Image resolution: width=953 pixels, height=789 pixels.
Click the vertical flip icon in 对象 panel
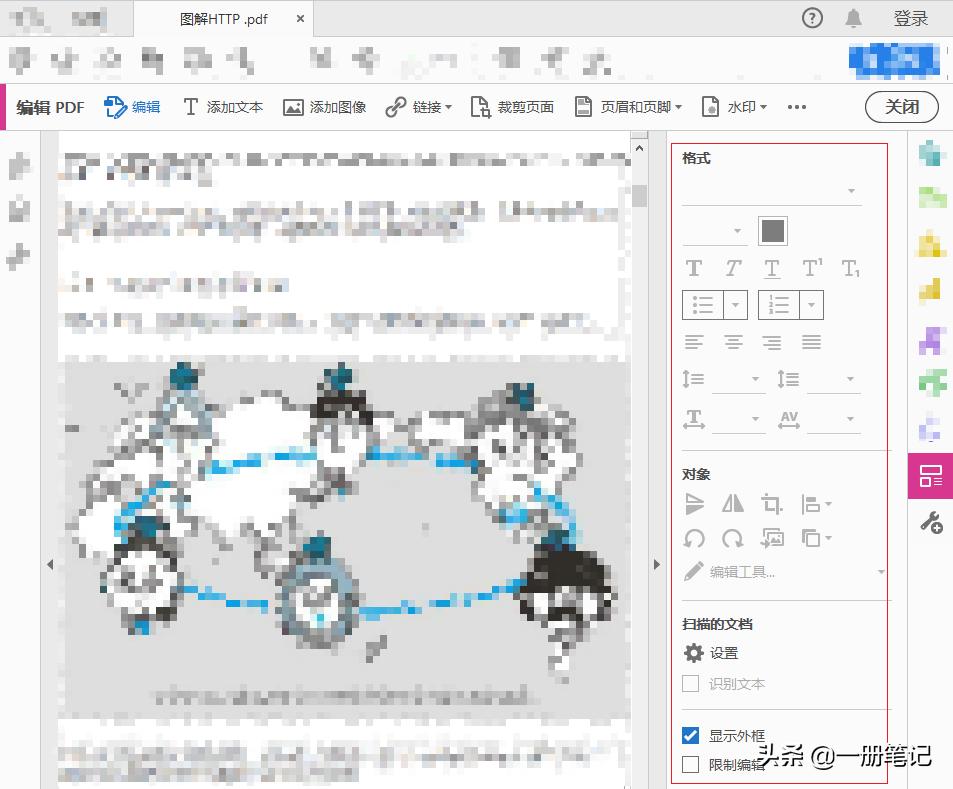click(x=694, y=504)
